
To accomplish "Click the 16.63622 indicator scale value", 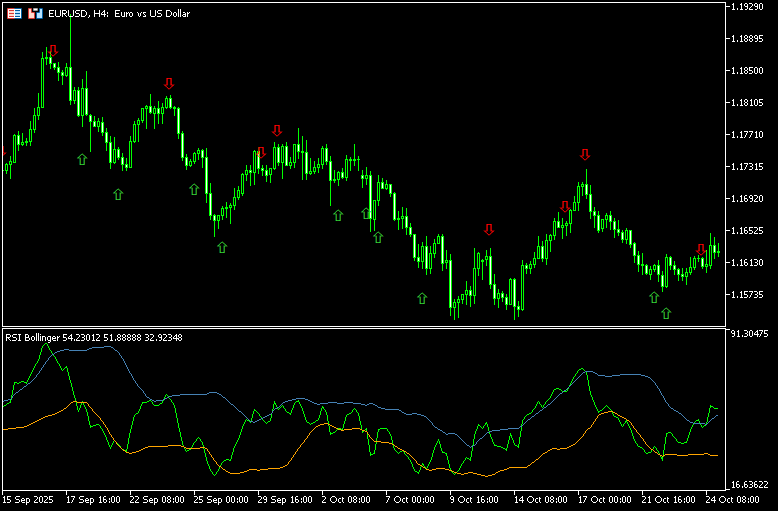I will click(x=750, y=483).
